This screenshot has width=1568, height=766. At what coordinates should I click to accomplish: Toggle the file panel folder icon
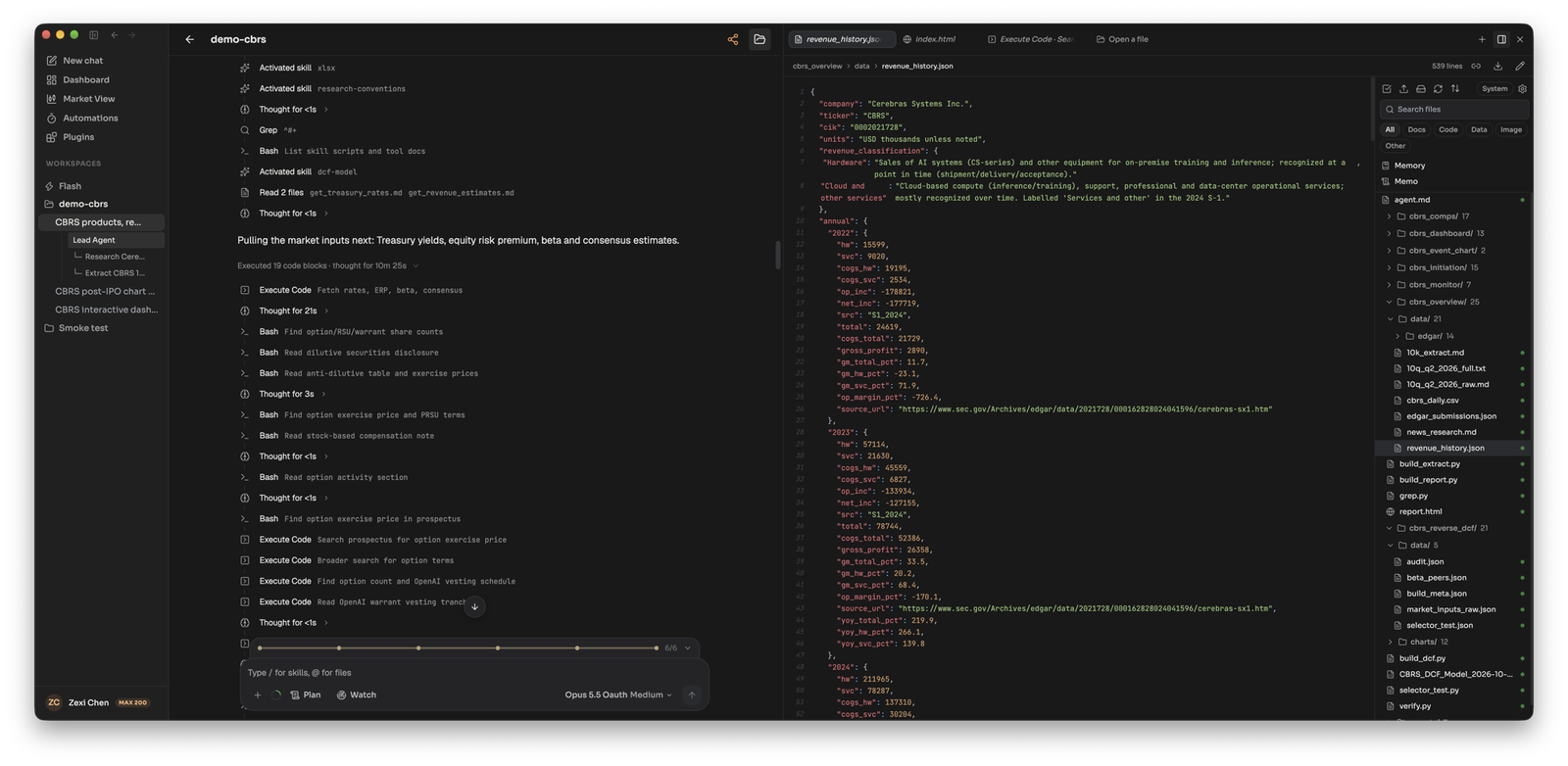(x=759, y=39)
